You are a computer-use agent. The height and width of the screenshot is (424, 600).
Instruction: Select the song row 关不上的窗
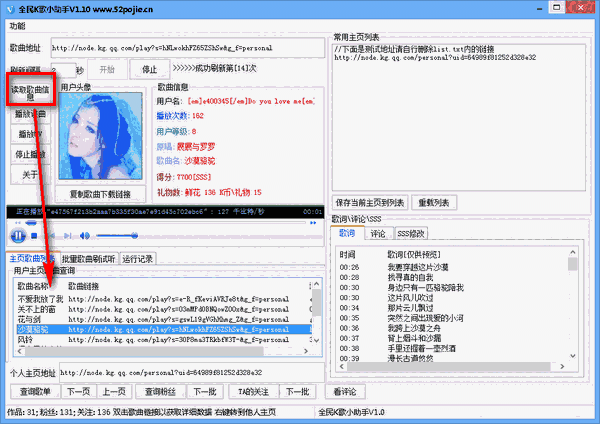click(163, 309)
